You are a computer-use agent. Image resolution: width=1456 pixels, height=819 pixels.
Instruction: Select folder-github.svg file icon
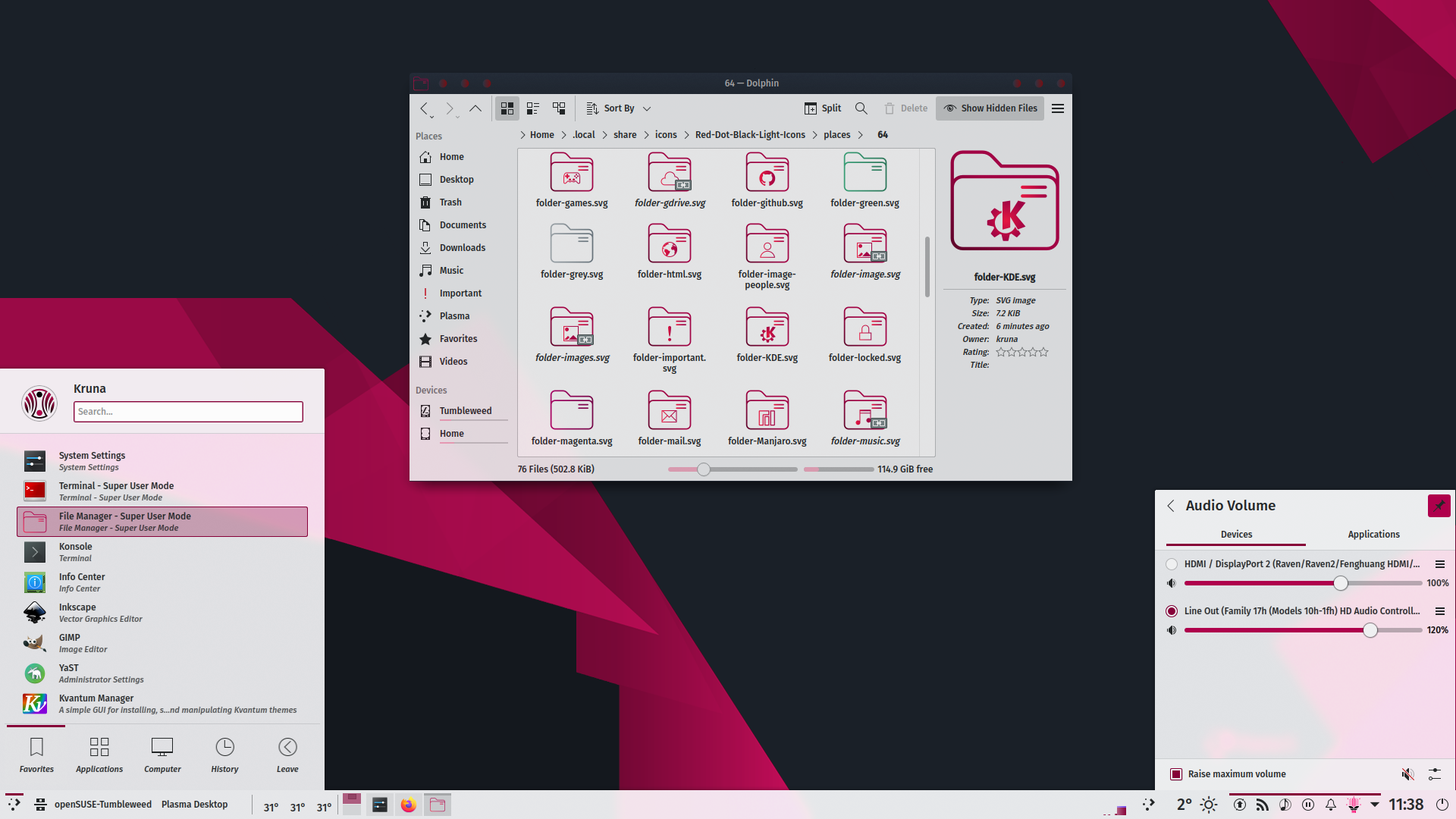(x=767, y=172)
